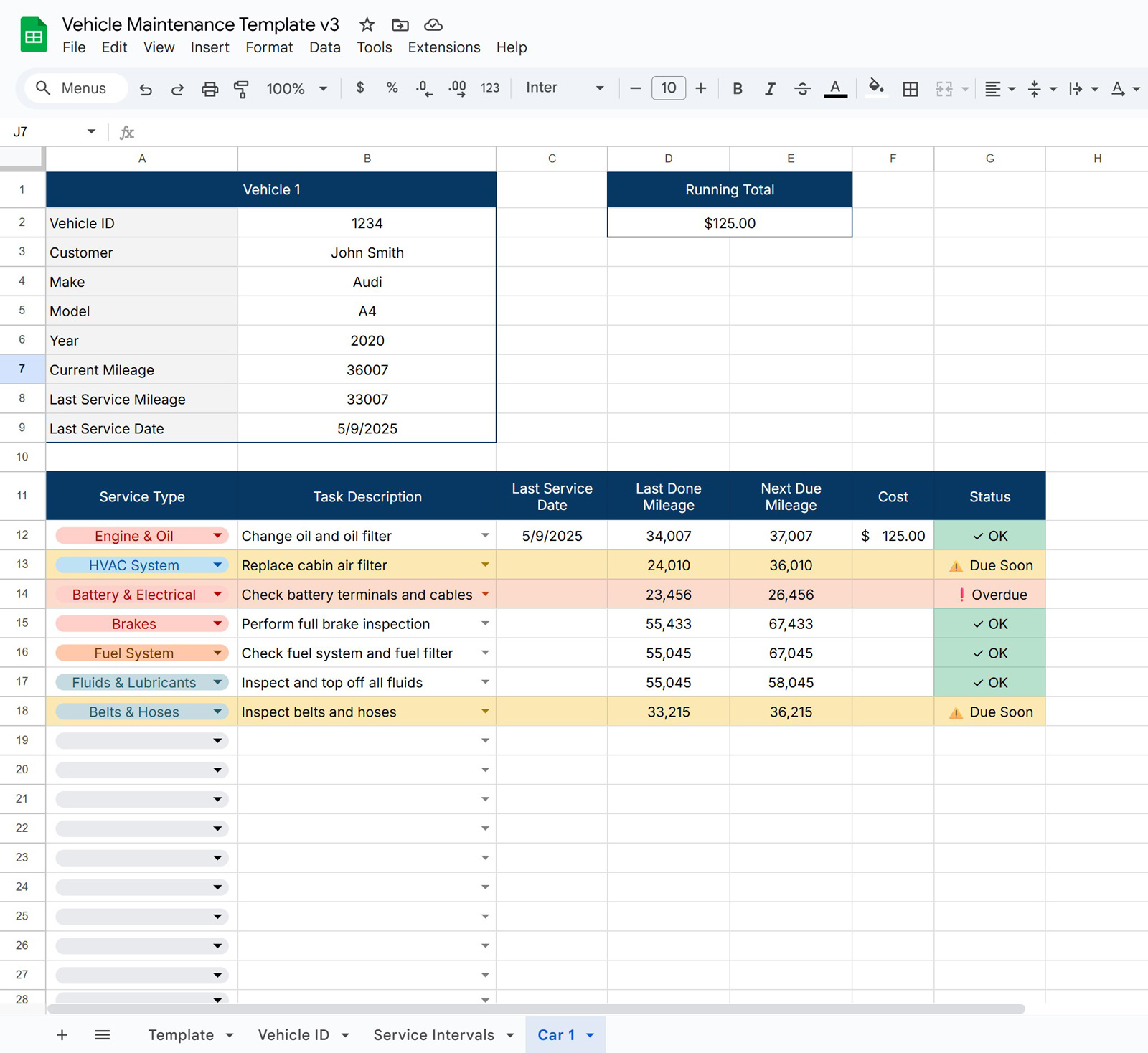Open the Data menu
The image size is (1148, 1053).
pos(325,47)
